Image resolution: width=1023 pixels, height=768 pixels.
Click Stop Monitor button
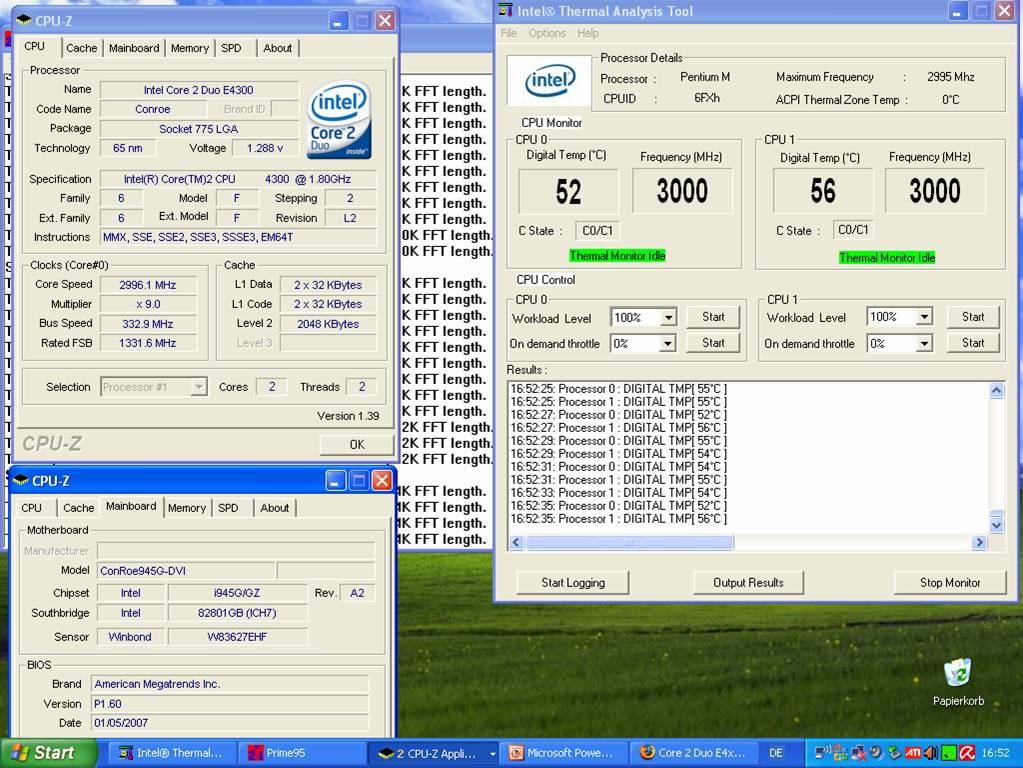click(x=950, y=583)
